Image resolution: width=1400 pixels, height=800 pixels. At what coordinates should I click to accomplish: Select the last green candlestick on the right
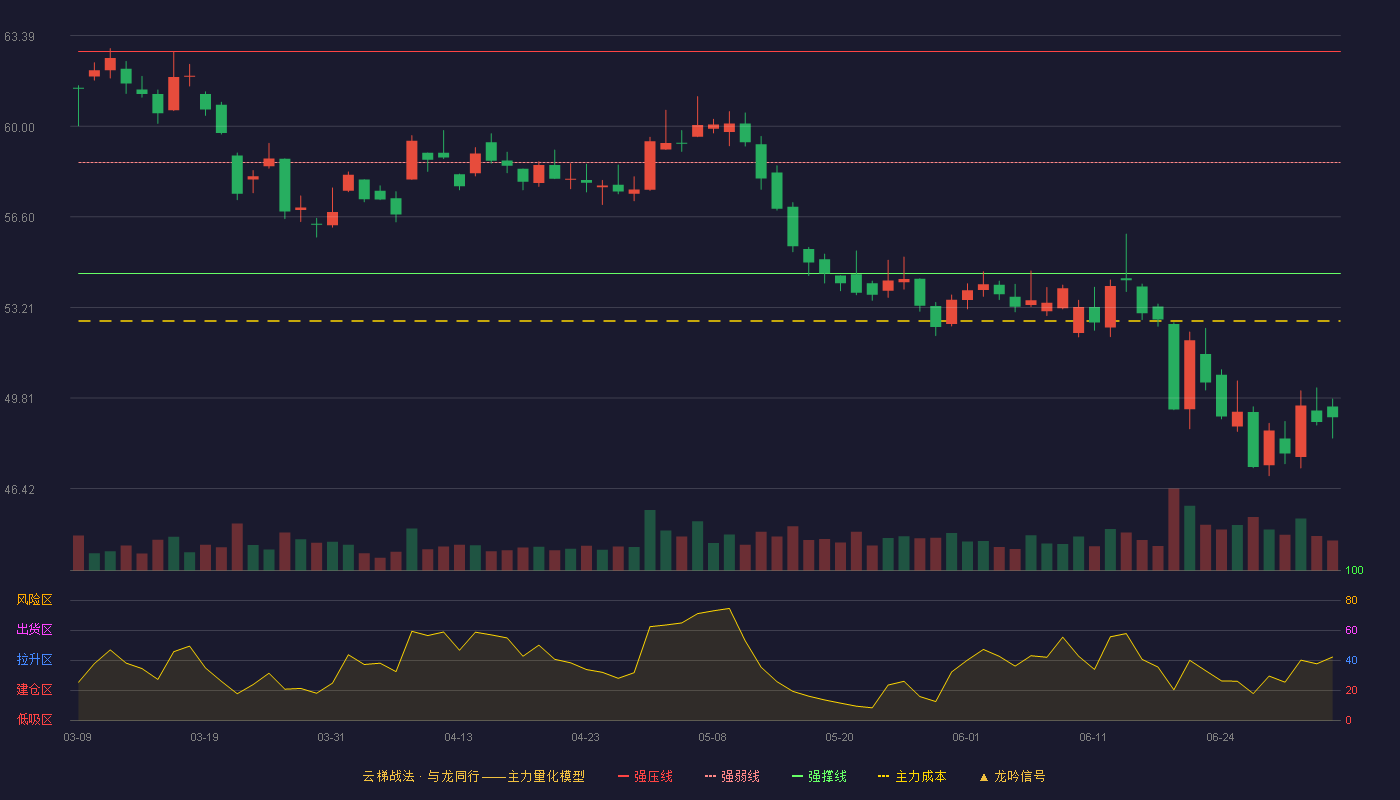point(1332,412)
